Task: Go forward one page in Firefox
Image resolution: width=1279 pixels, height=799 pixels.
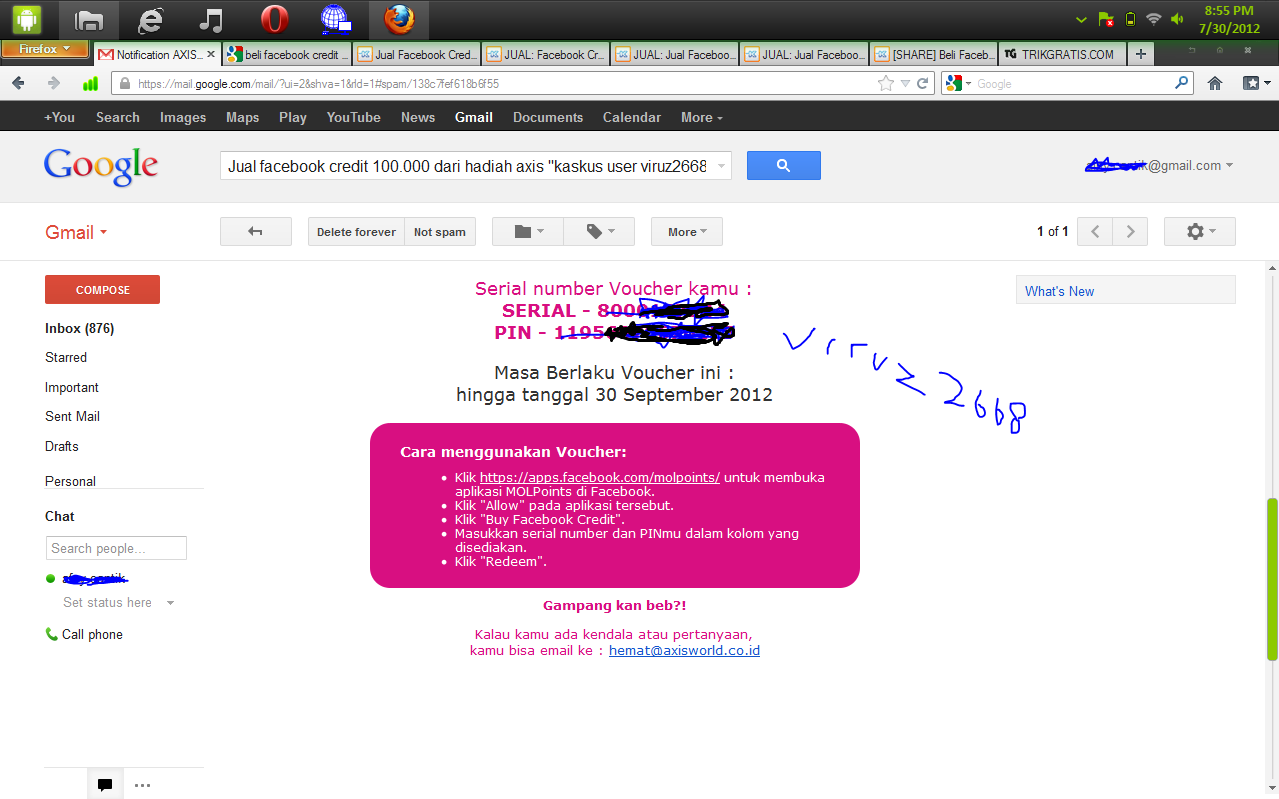Action: 54,84
